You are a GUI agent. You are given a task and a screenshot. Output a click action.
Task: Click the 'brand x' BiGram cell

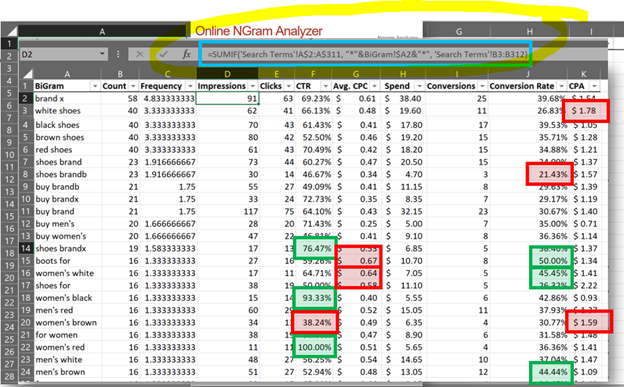pyautogui.click(x=66, y=98)
